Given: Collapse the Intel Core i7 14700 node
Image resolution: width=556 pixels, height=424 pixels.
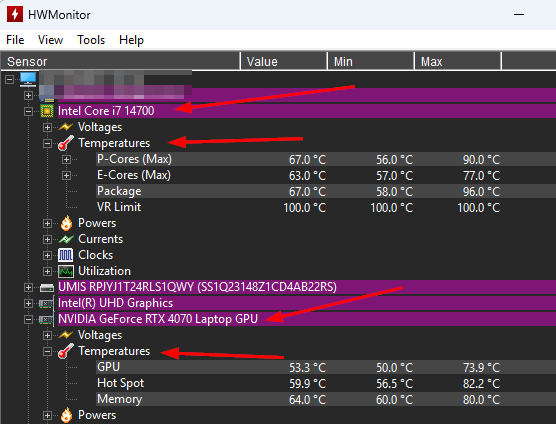Looking at the screenshot, I should [x=28, y=111].
